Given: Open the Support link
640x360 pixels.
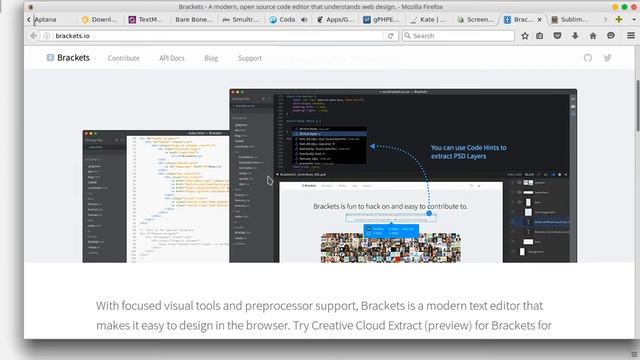Looking at the screenshot, I should 250,58.
